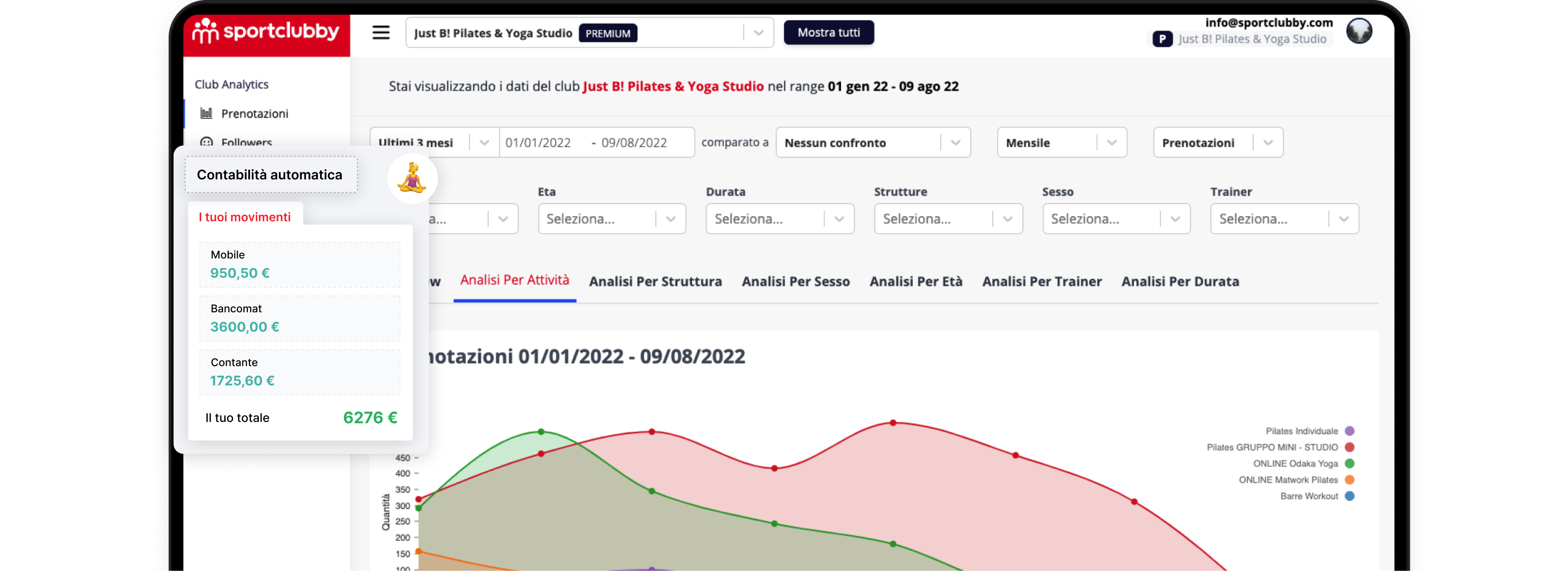Switch to Analisi Per Trainer tab
Viewport: 1568px width, 571px height.
click(x=1041, y=282)
